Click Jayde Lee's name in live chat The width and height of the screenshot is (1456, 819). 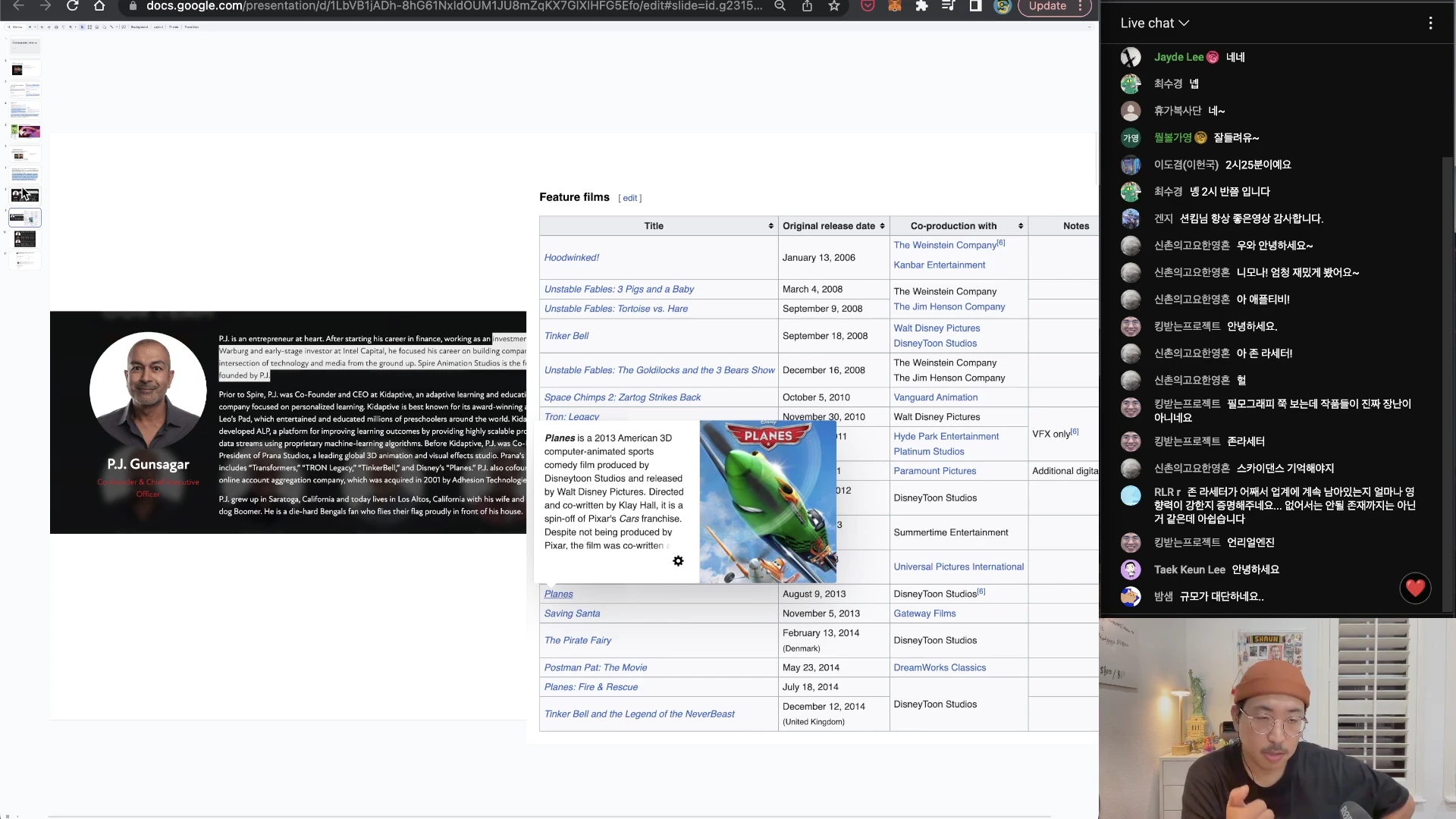(x=1178, y=57)
